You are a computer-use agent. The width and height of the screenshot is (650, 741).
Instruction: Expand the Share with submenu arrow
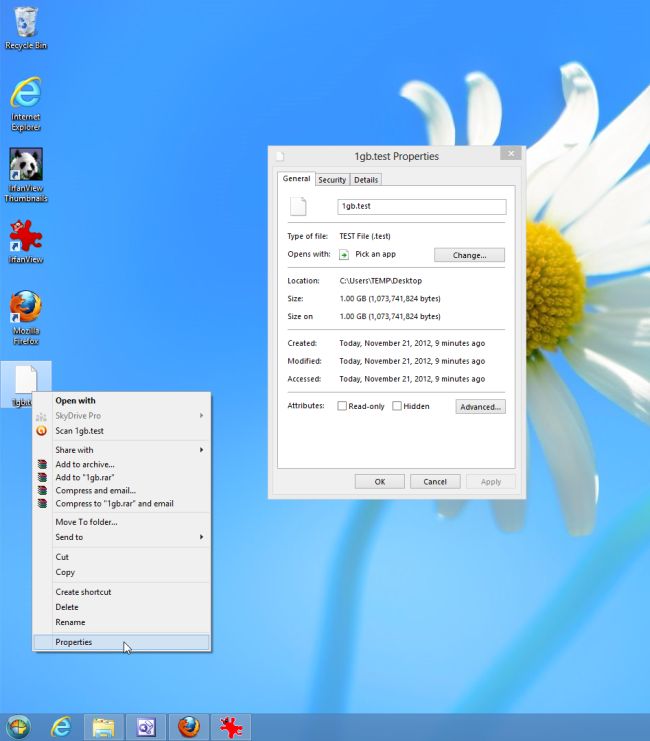point(201,449)
